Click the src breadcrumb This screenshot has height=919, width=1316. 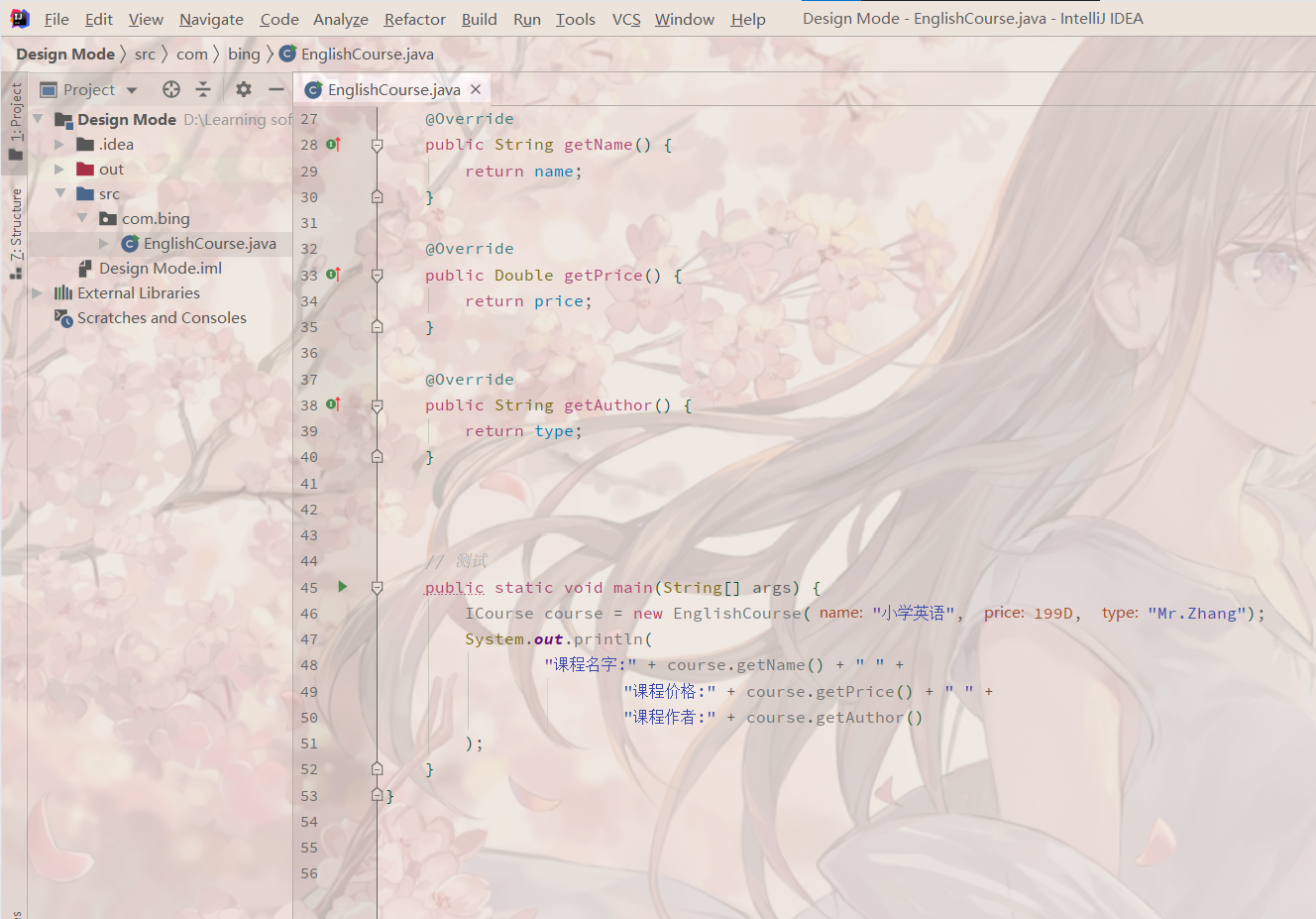145,54
